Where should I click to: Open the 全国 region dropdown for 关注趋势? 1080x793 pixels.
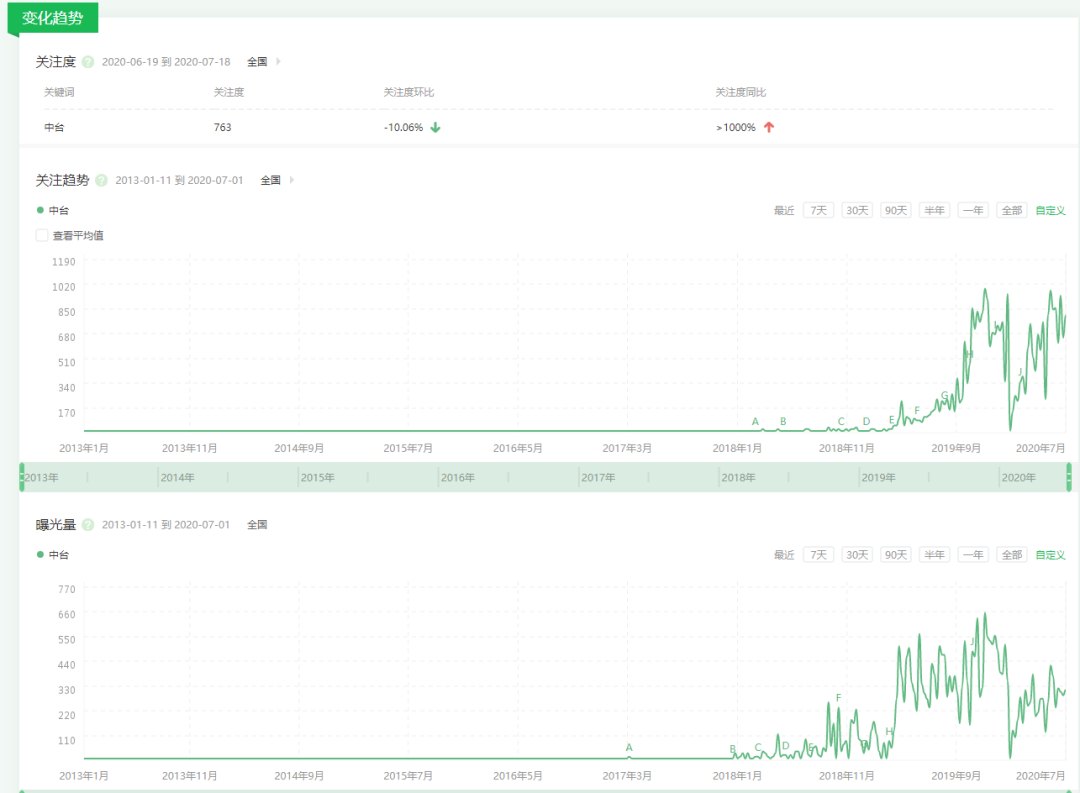(x=270, y=181)
